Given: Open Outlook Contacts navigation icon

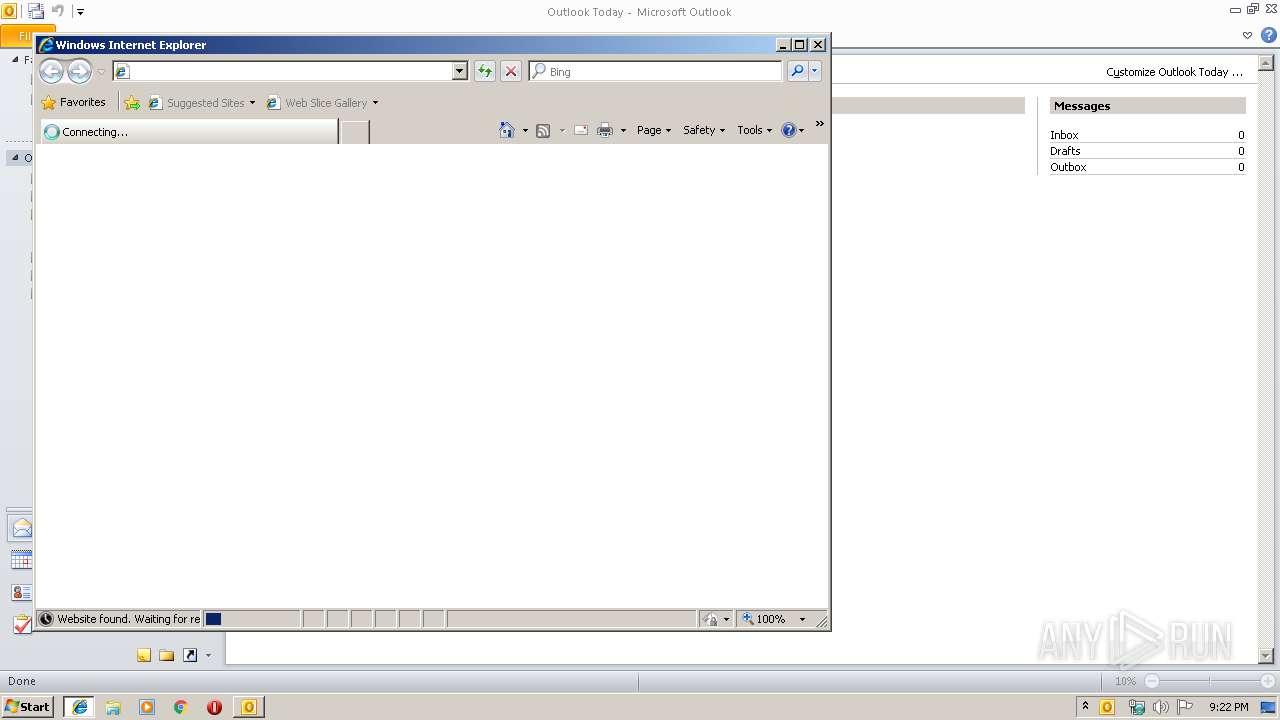Looking at the screenshot, I should [21, 592].
